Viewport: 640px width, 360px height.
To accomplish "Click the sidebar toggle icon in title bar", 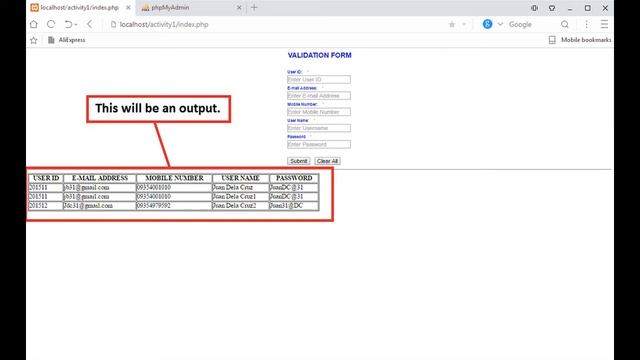I will point(534,8).
